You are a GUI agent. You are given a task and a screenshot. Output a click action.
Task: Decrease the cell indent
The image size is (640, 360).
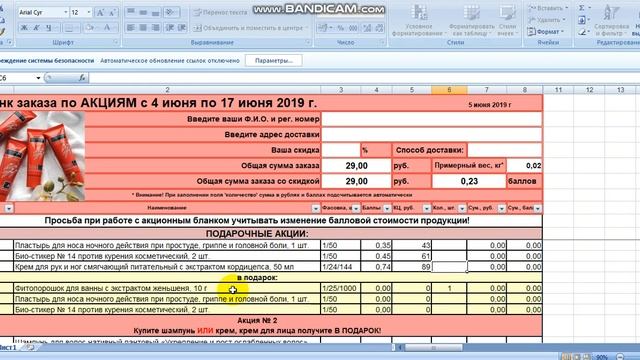click(171, 28)
